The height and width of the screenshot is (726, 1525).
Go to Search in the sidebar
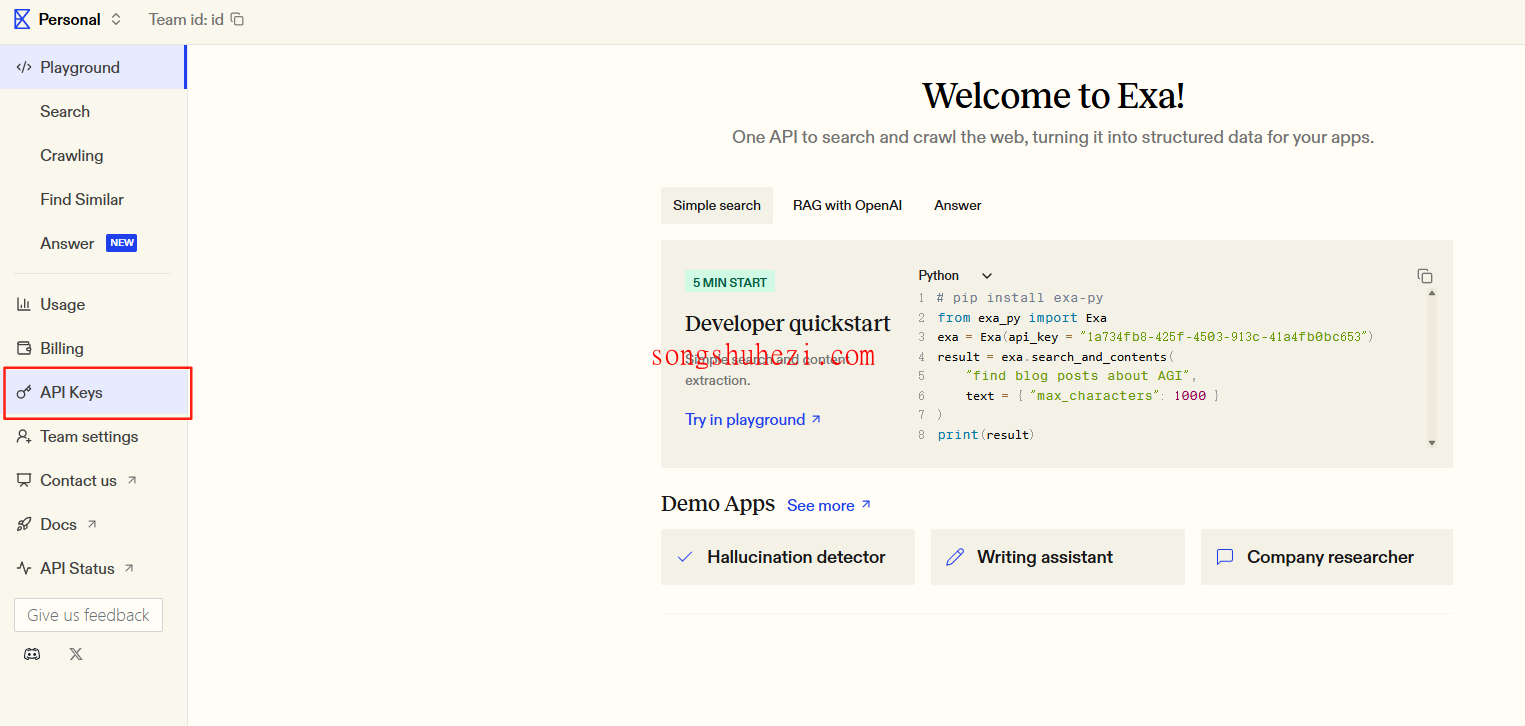tap(65, 111)
